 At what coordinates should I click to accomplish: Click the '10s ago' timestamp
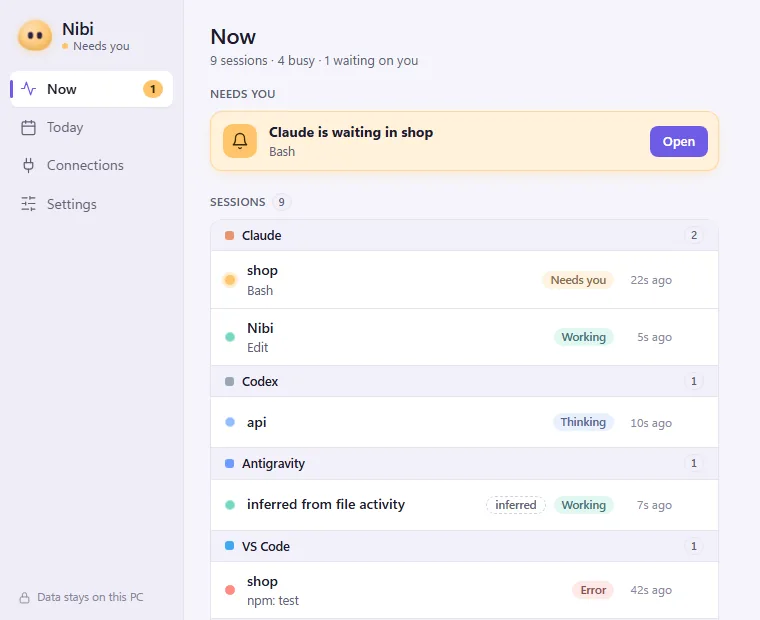click(x=651, y=423)
